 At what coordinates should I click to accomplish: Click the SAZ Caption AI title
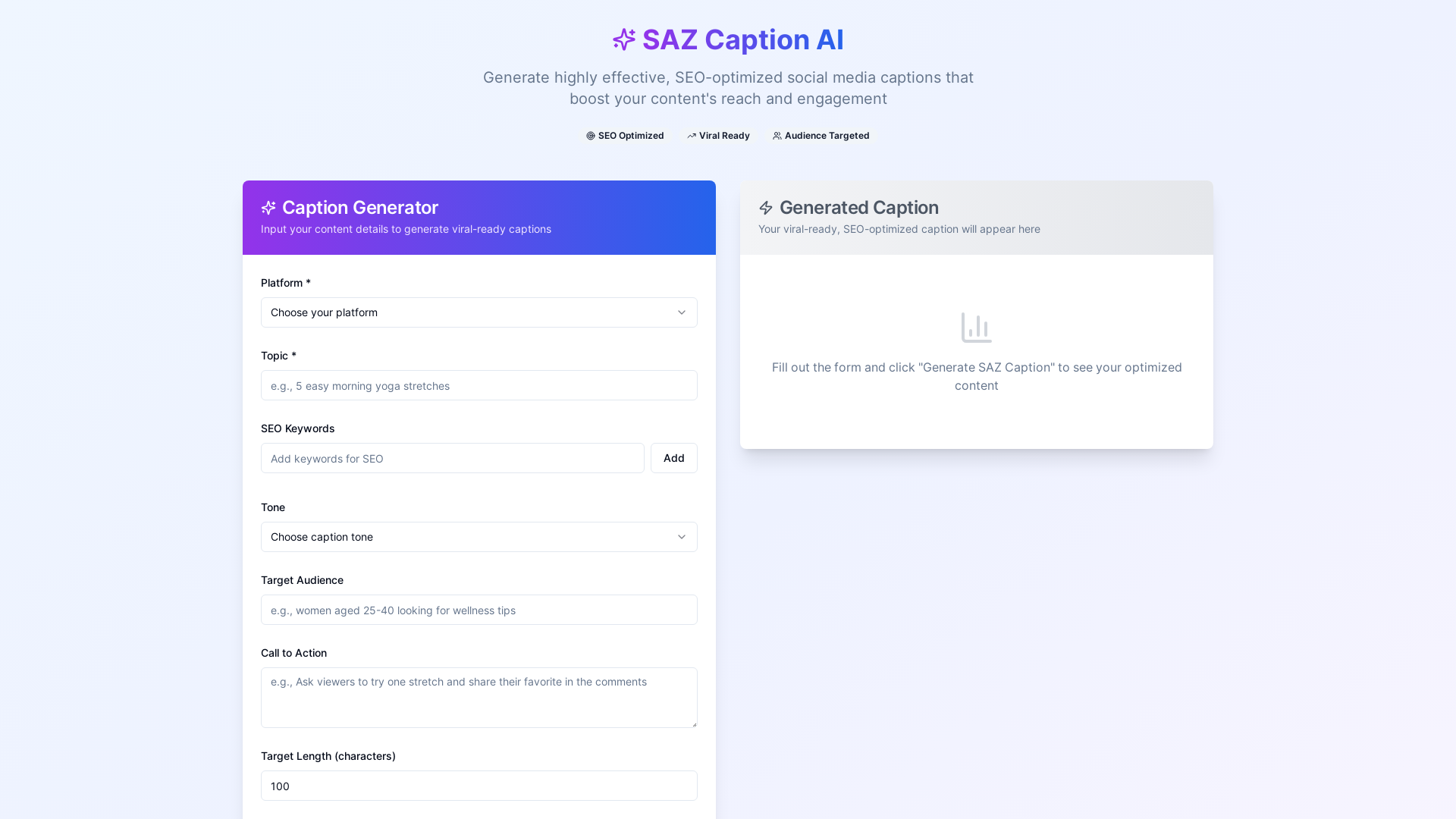tap(743, 39)
